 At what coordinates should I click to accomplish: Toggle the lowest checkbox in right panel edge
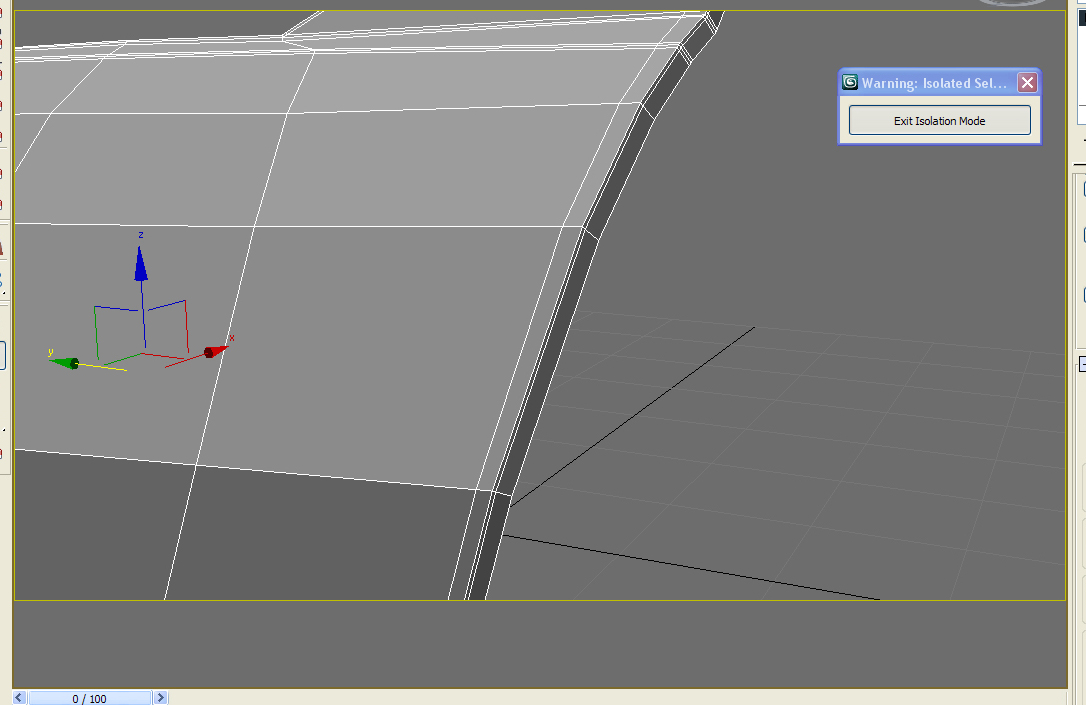[1083, 295]
